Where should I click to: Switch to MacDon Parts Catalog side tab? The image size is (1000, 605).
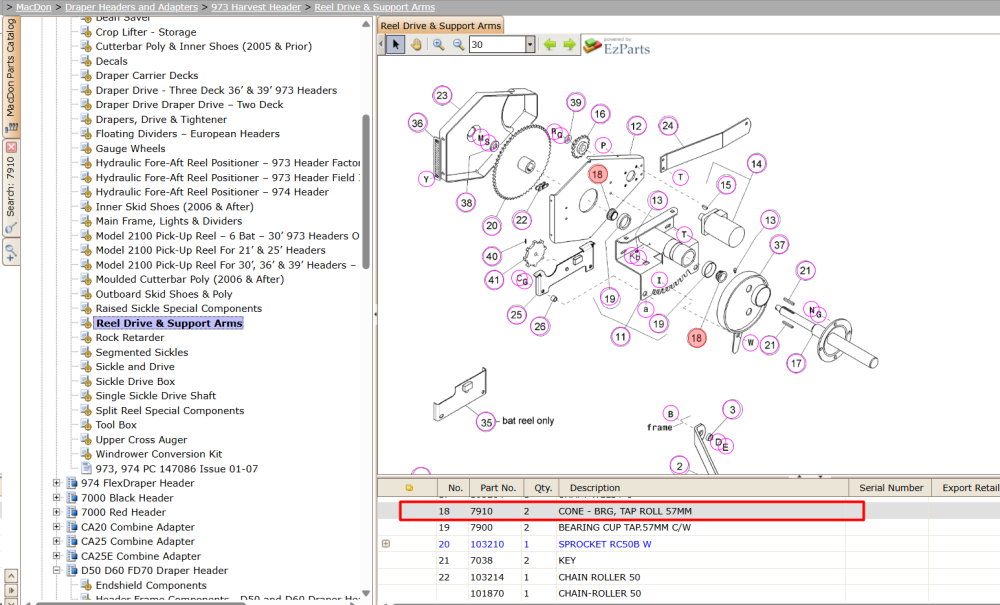(x=11, y=75)
